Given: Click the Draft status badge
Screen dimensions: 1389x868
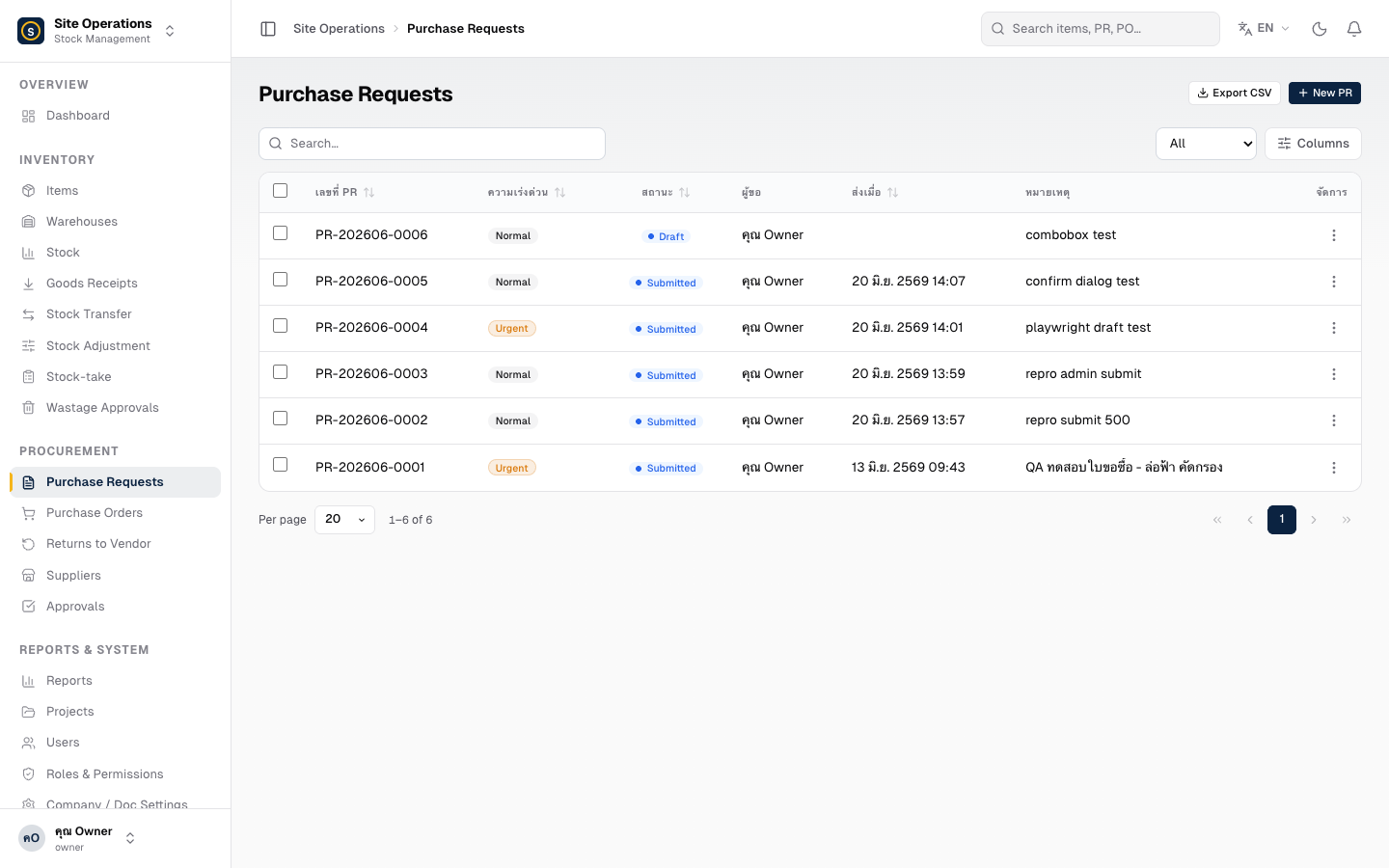Looking at the screenshot, I should point(667,236).
